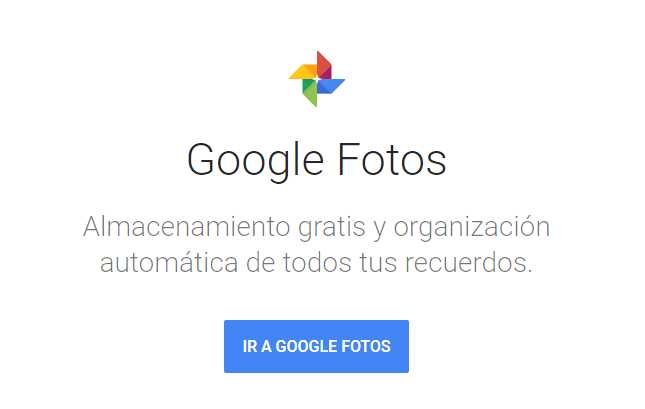Click the yellow blade of the pinwheel

point(303,72)
